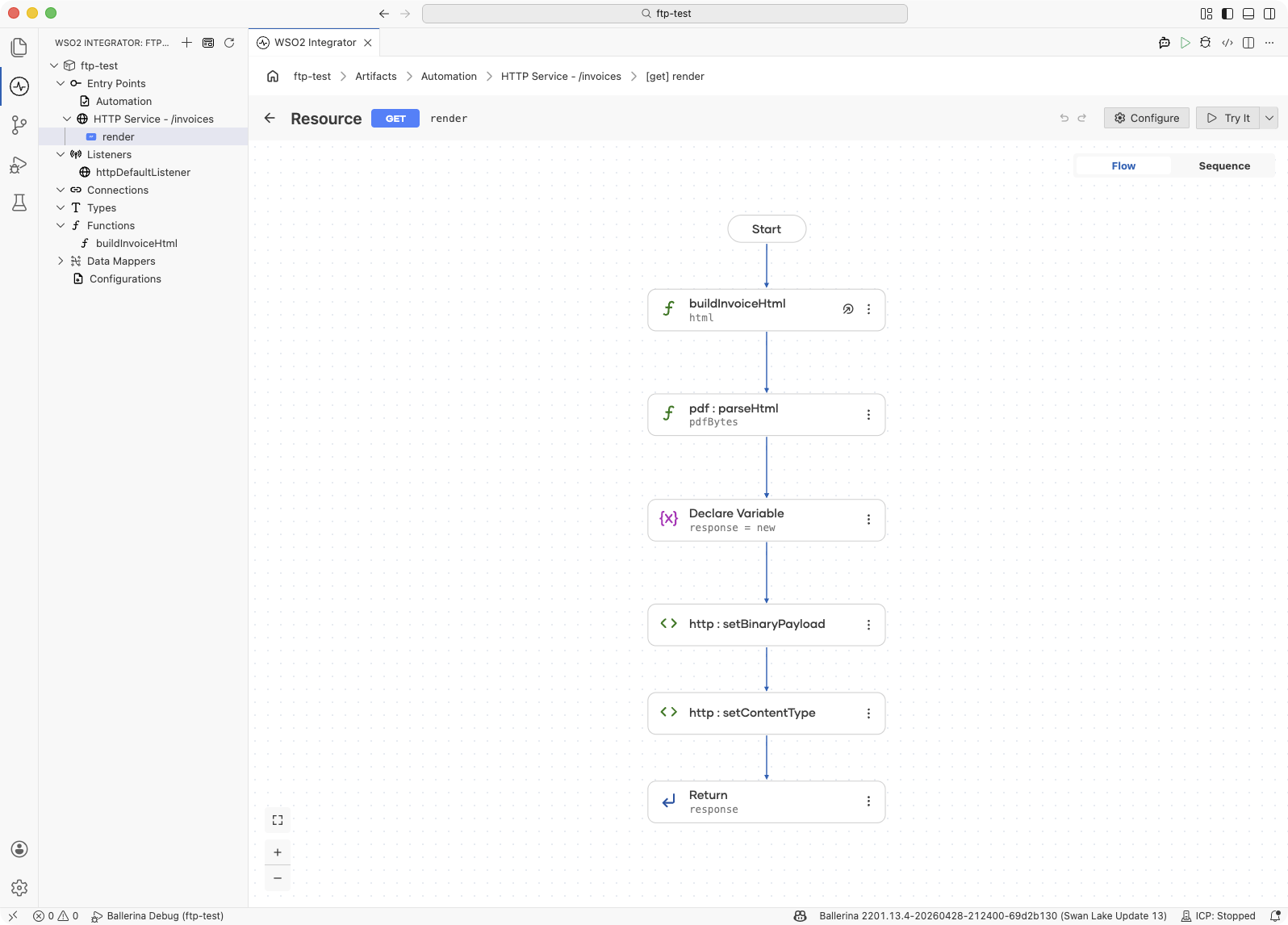Open Return node options menu
The width and height of the screenshot is (1288, 925).
(x=868, y=802)
